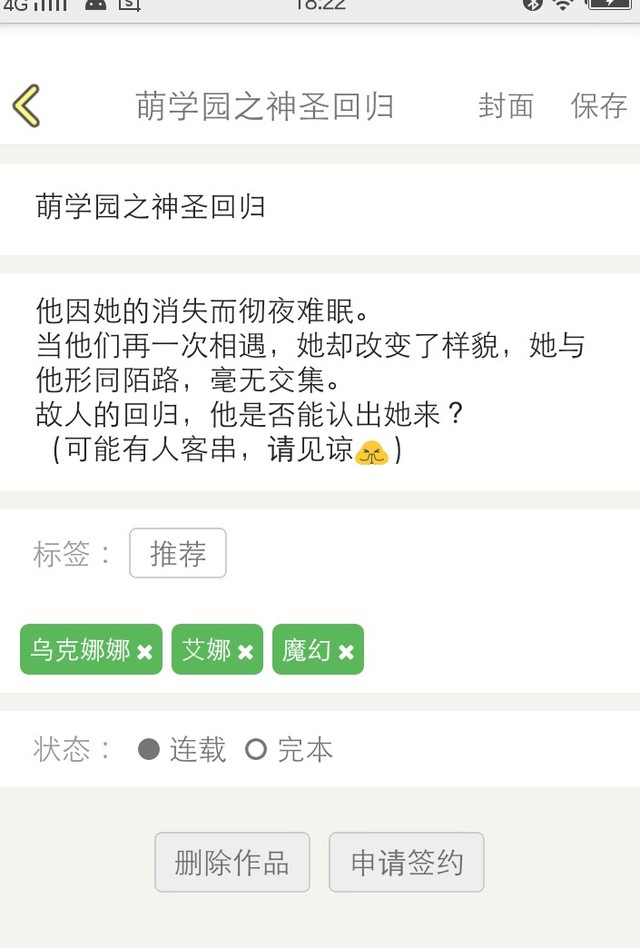This screenshot has height=948, width=640.
Task: Tap 保存 to save the work
Action: pos(599,106)
